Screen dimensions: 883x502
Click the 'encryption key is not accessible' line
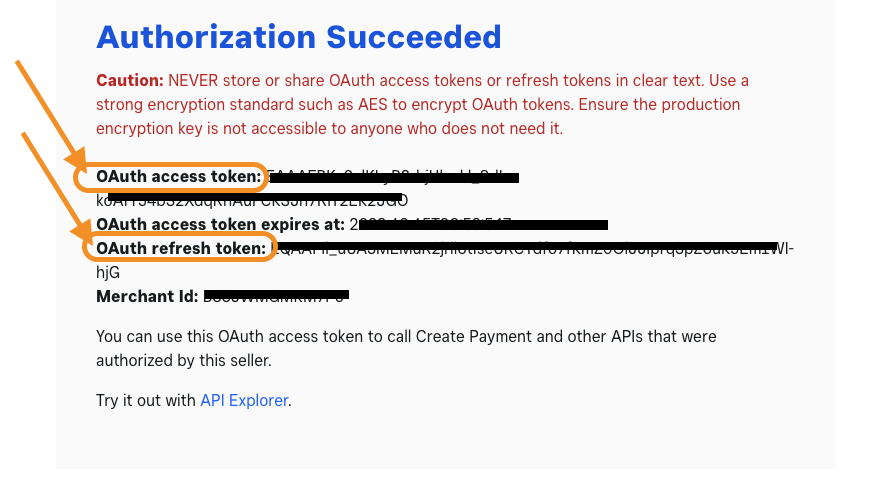click(329, 128)
